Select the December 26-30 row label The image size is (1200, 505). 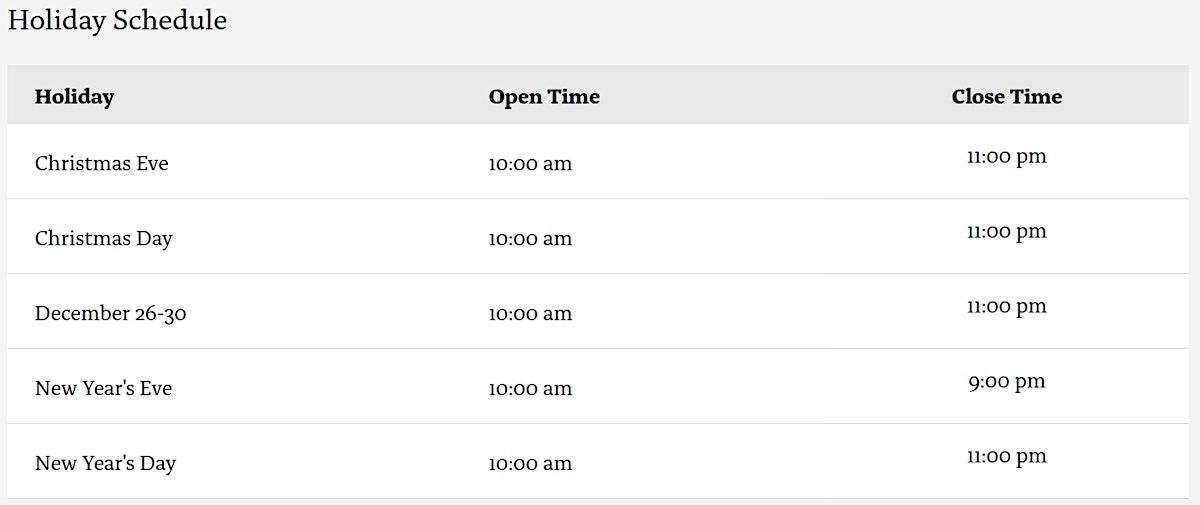coord(110,313)
